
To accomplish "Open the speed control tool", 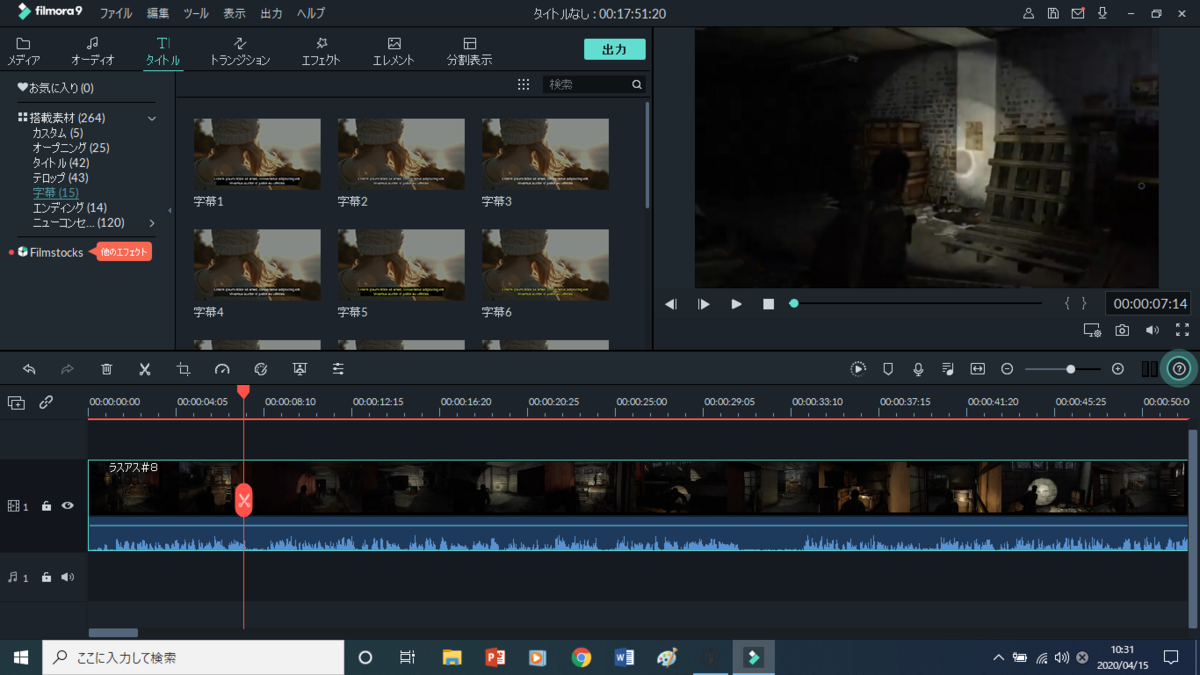I will 222,369.
